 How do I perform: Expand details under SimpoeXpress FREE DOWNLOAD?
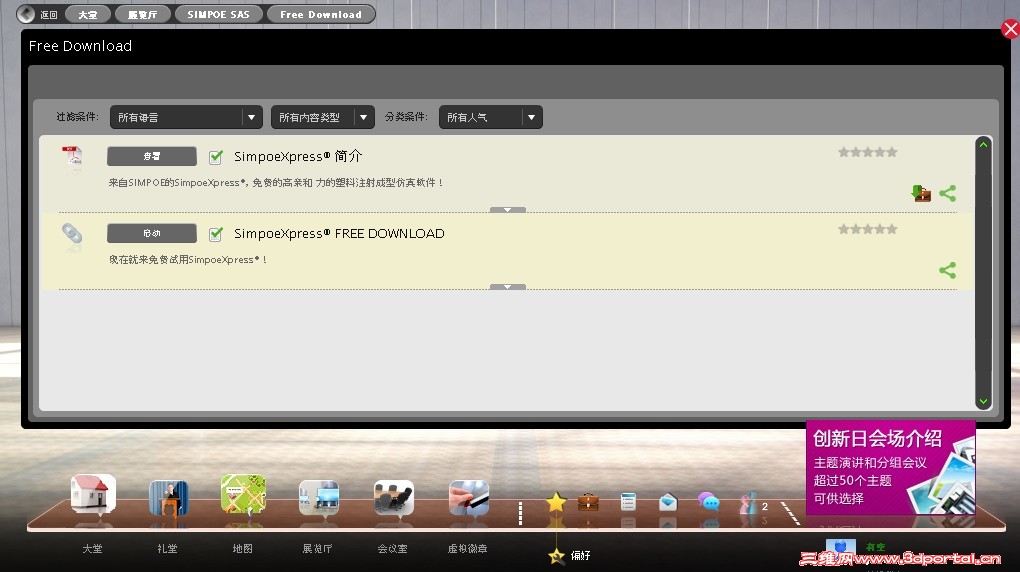click(x=507, y=286)
